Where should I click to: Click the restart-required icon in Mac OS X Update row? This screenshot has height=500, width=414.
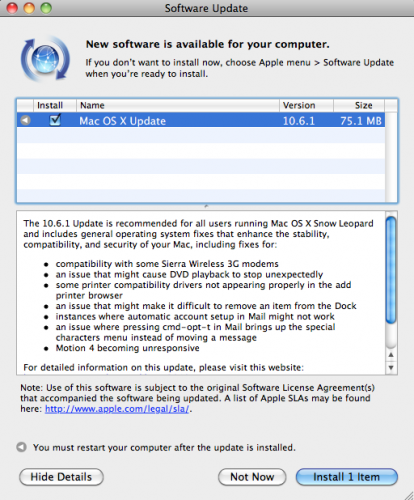point(26,120)
